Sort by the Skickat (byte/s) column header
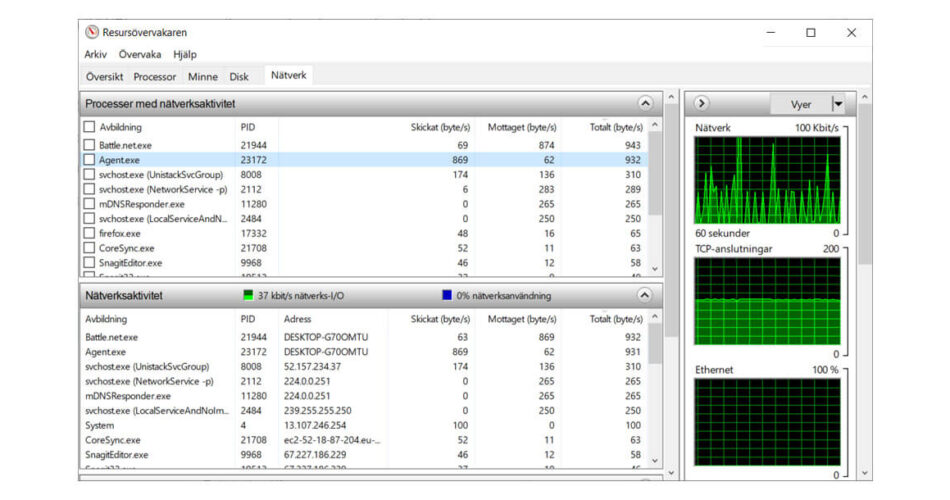This screenshot has height=500, width=950. coord(441,127)
